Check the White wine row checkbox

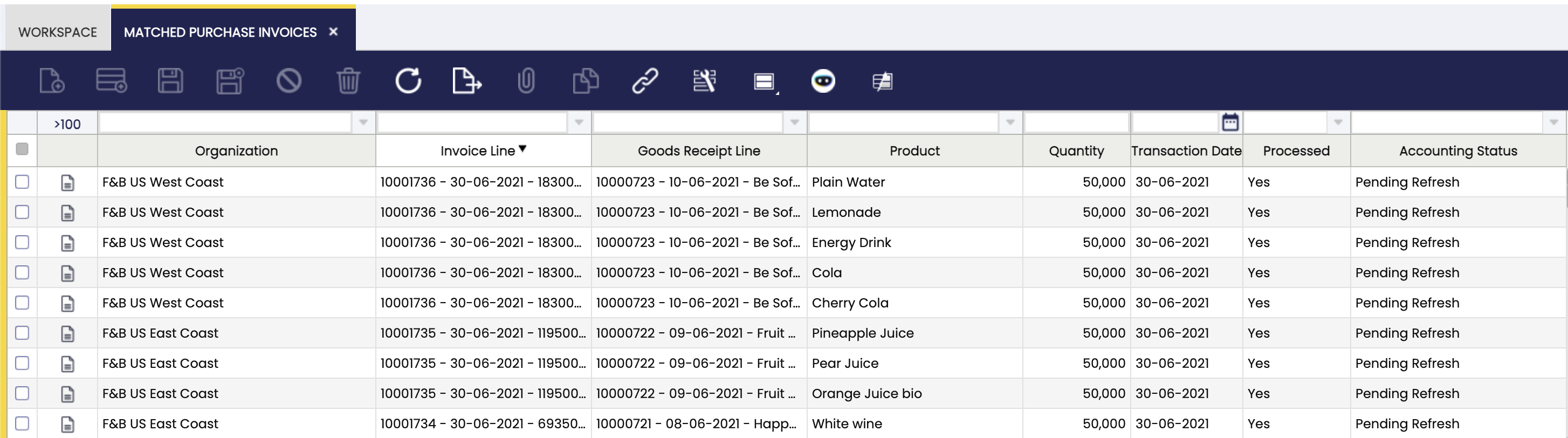click(22, 423)
